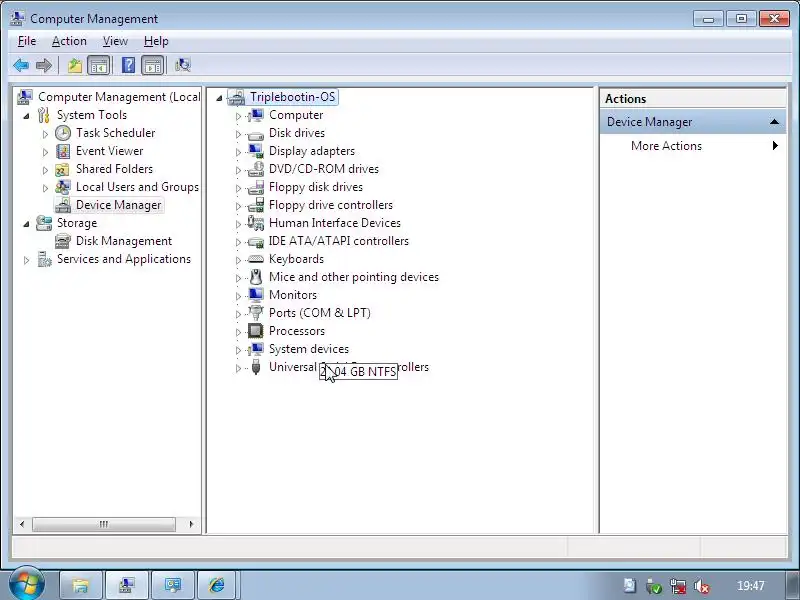Click the Computer Management taskbar button
The height and width of the screenshot is (600, 800).
(x=127, y=585)
